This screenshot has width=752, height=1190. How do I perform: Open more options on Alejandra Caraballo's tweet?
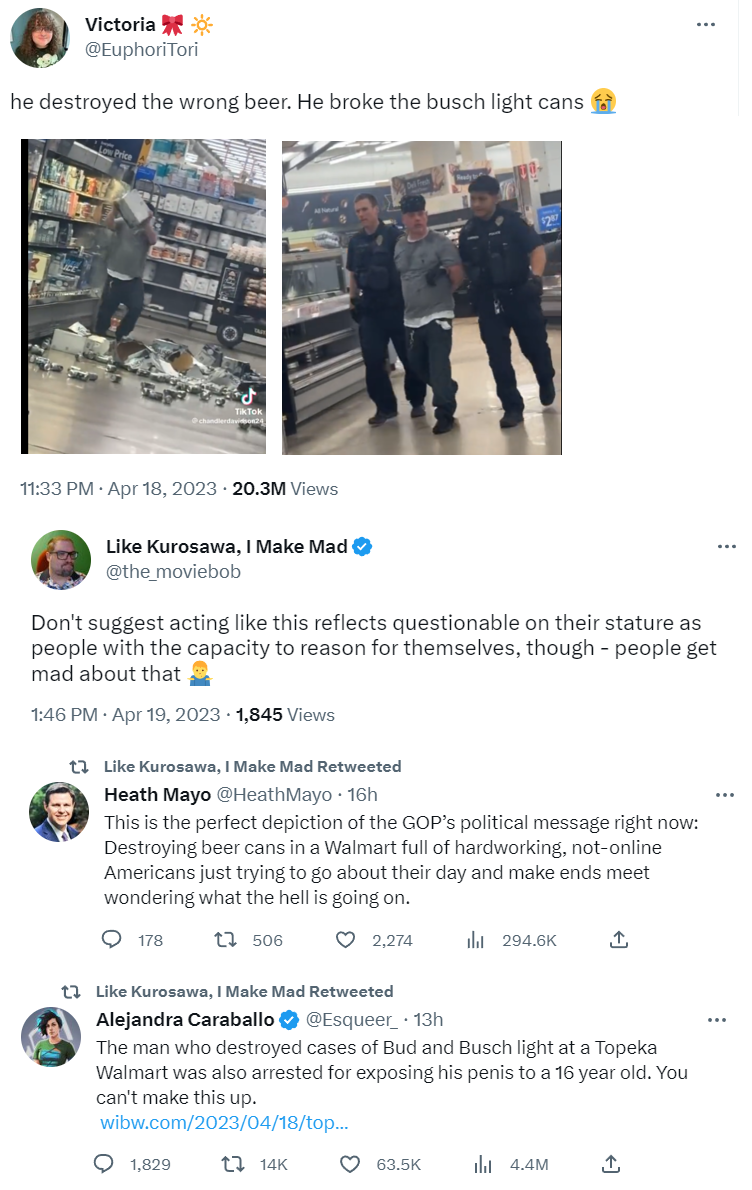tap(717, 1020)
